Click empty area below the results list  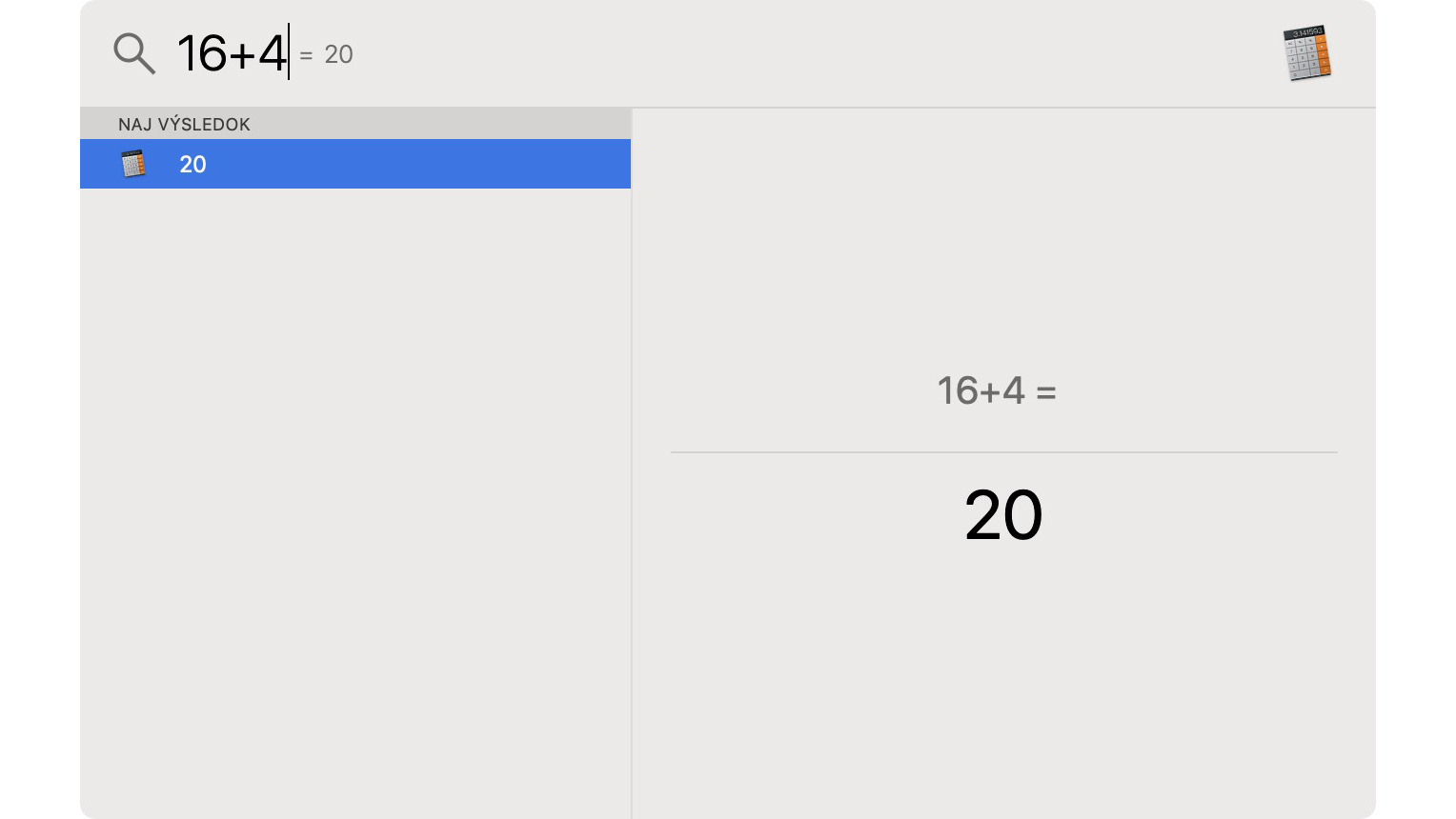(x=355, y=503)
